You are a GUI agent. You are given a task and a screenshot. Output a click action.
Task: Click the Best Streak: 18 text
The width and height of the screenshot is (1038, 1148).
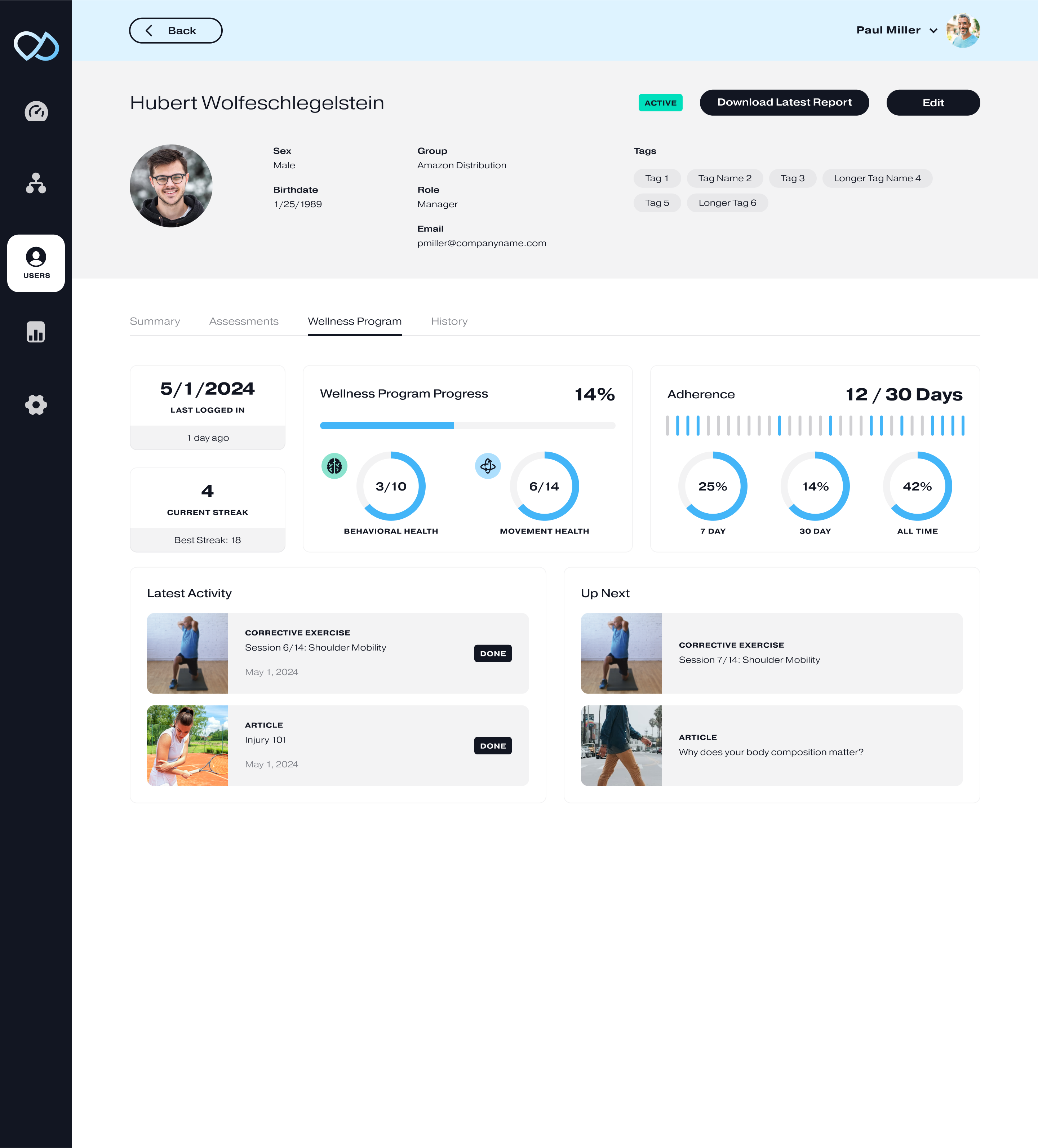pos(207,540)
